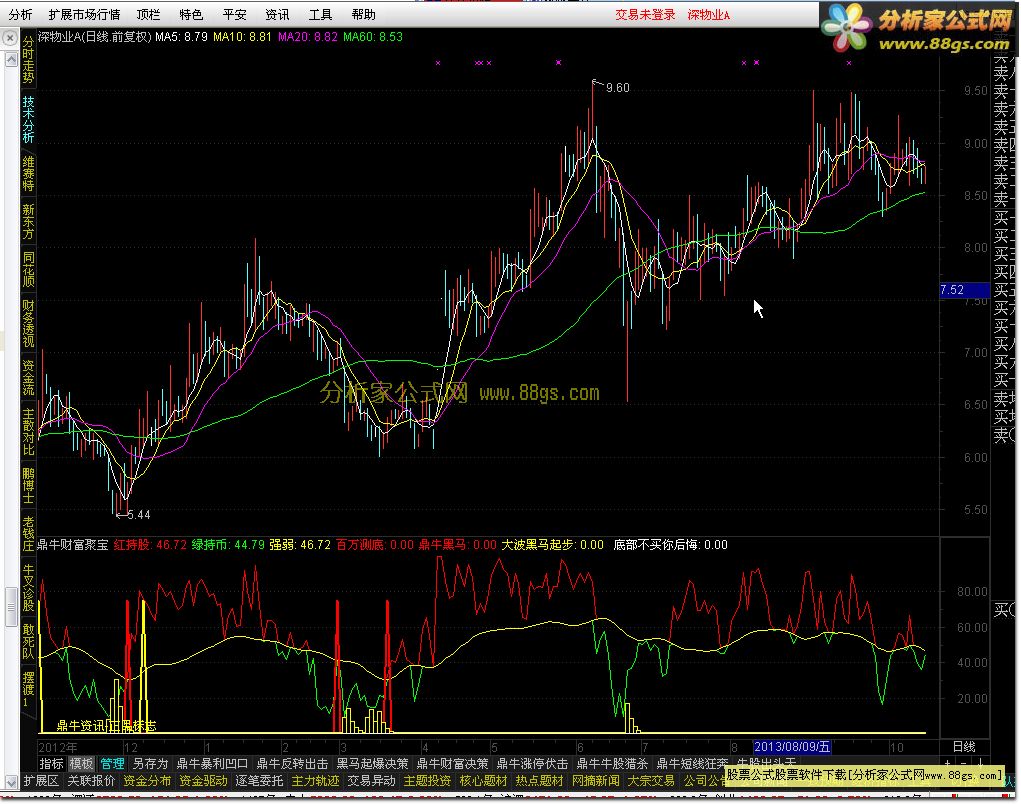Select the 鼎牛涨停伏击 template
This screenshot has height=804, width=1021.
tap(533, 763)
